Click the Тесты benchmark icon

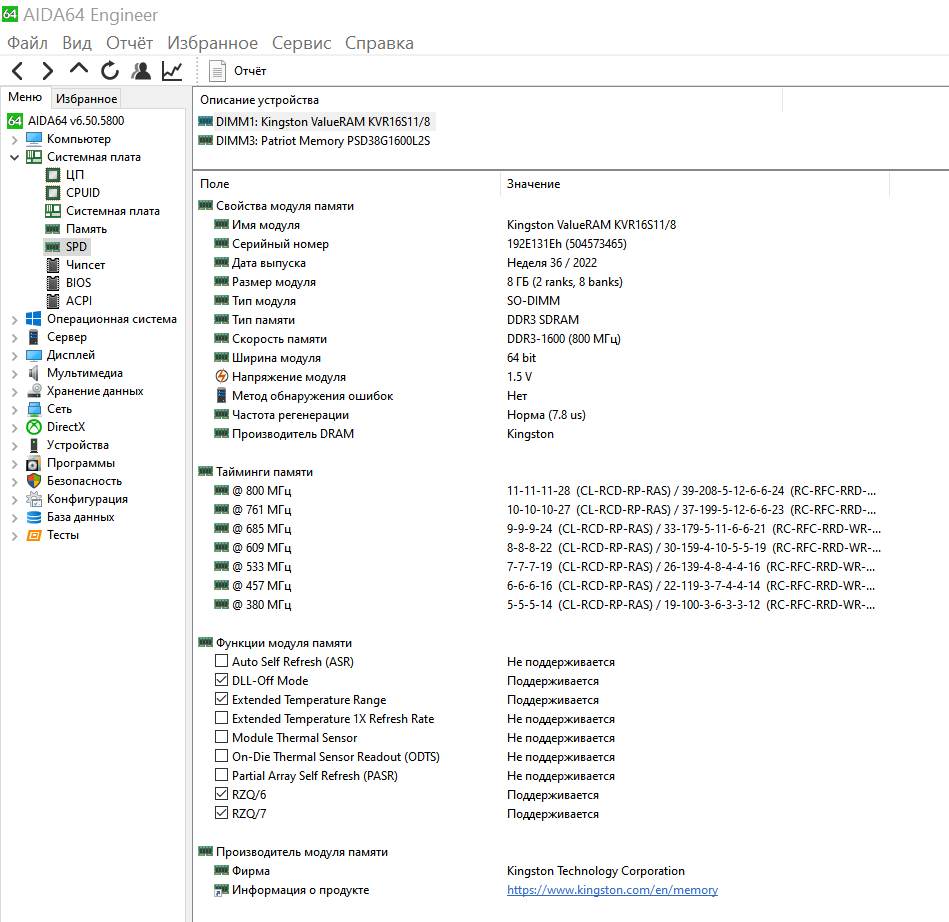click(x=34, y=535)
